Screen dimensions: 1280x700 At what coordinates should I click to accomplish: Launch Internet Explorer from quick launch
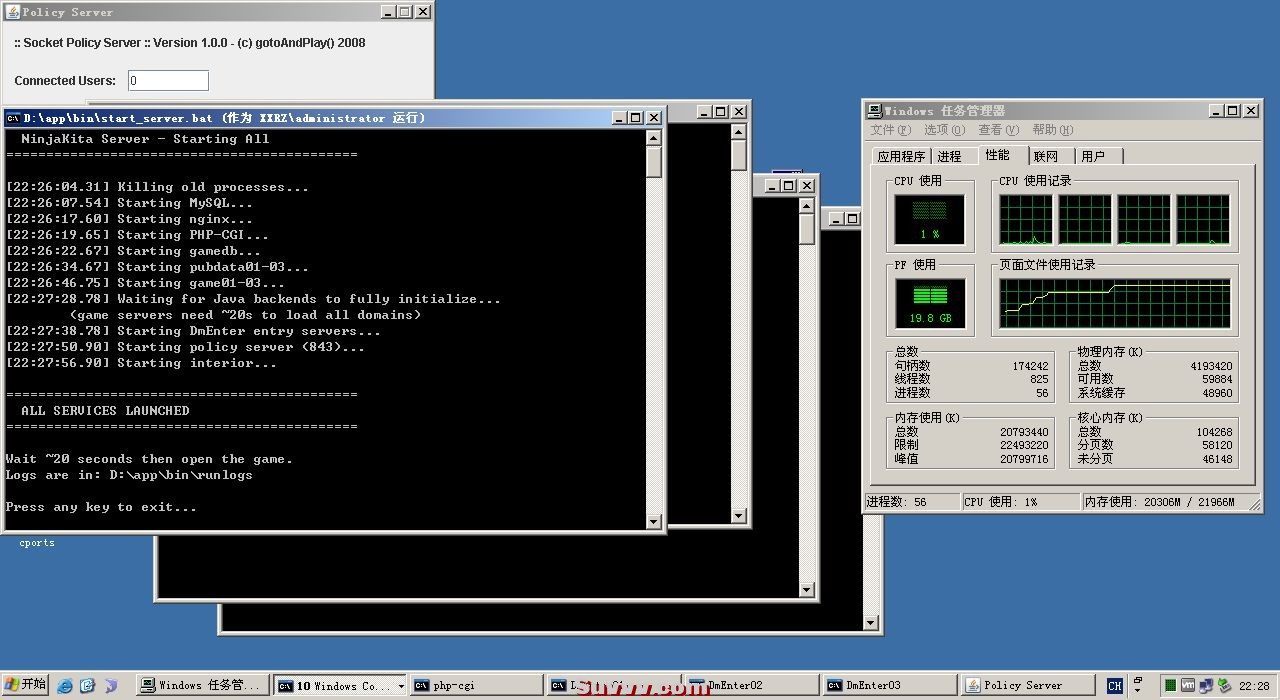[65, 686]
